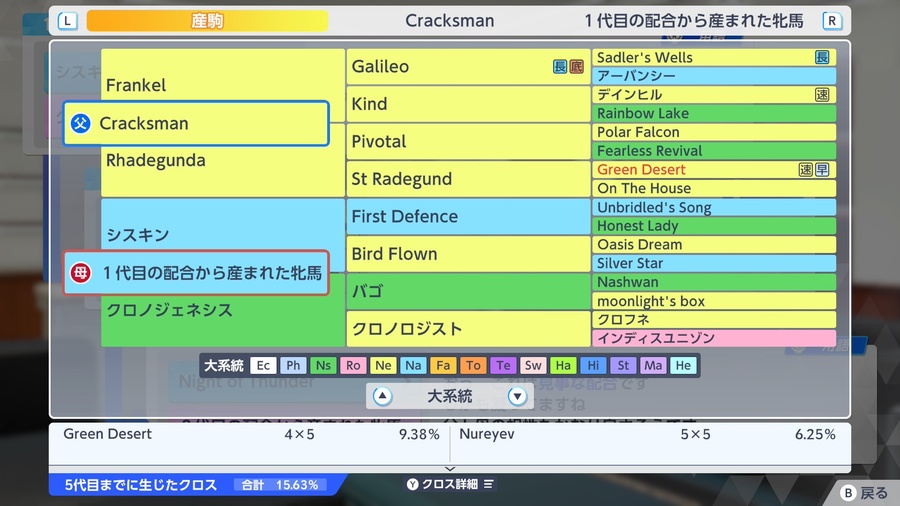Open the Cracksman header tab
The height and width of the screenshot is (506, 900).
449,21
